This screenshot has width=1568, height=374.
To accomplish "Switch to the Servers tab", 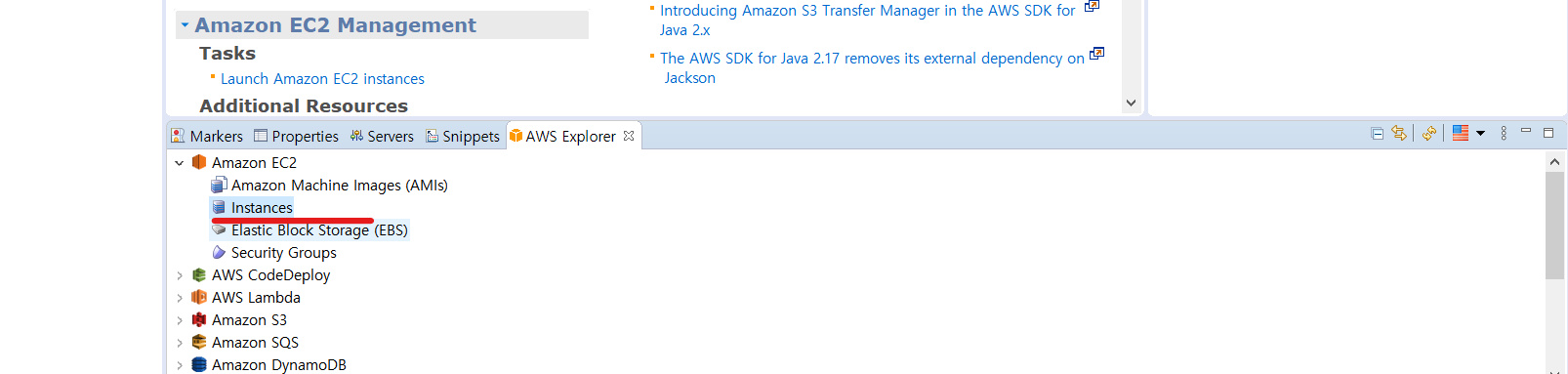I will [382, 137].
